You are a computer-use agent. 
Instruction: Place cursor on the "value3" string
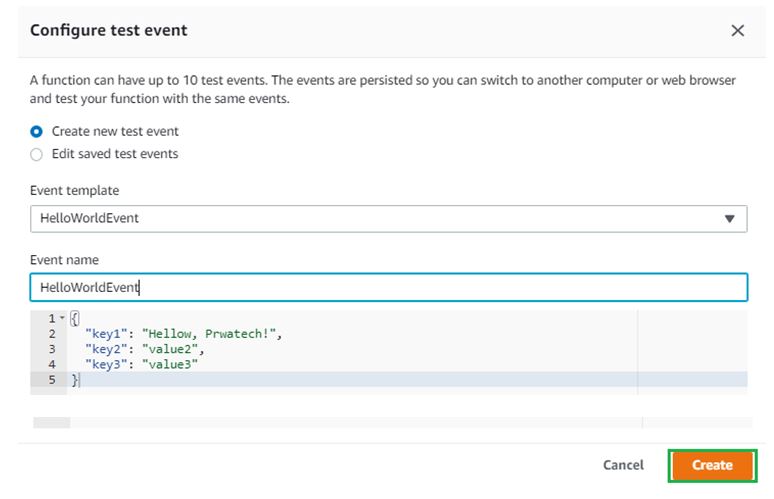(171, 364)
